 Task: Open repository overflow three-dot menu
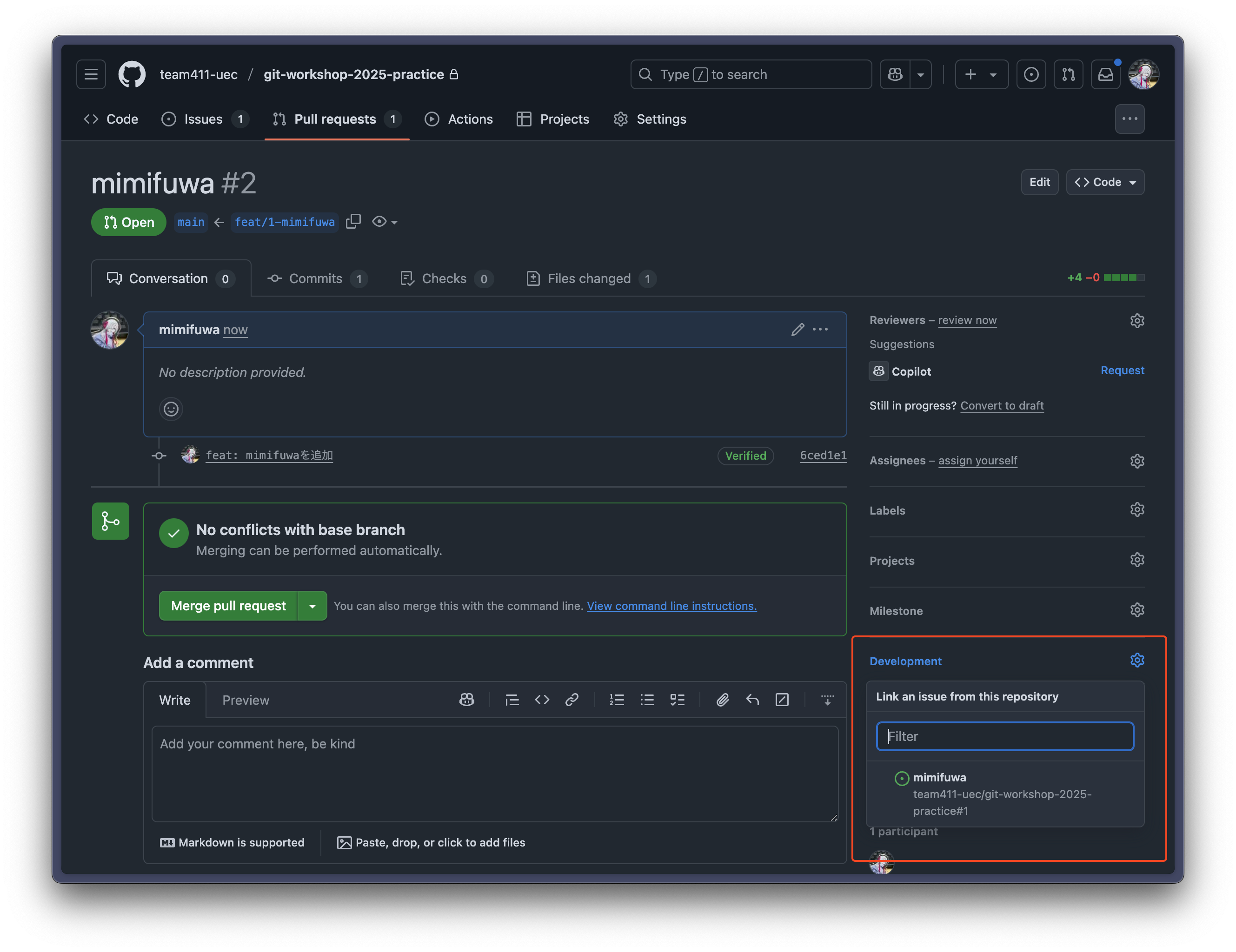tap(1130, 119)
